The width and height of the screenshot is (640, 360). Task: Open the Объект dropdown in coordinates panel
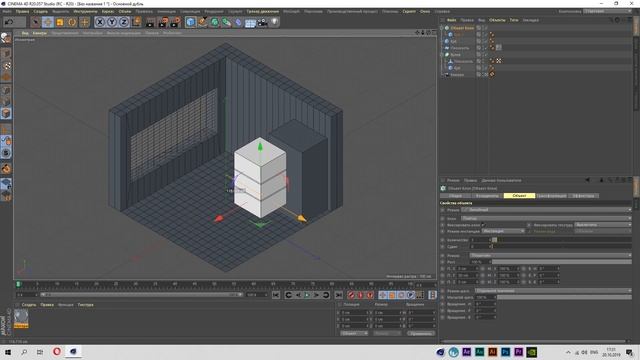pyautogui.click(x=354, y=333)
